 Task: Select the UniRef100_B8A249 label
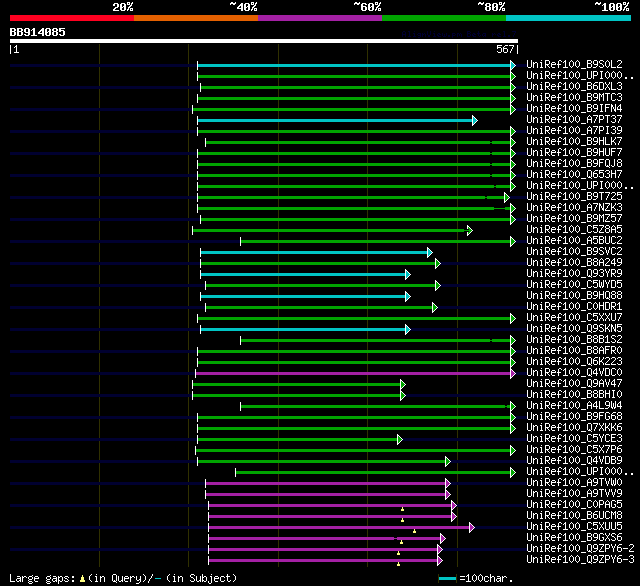click(574, 263)
